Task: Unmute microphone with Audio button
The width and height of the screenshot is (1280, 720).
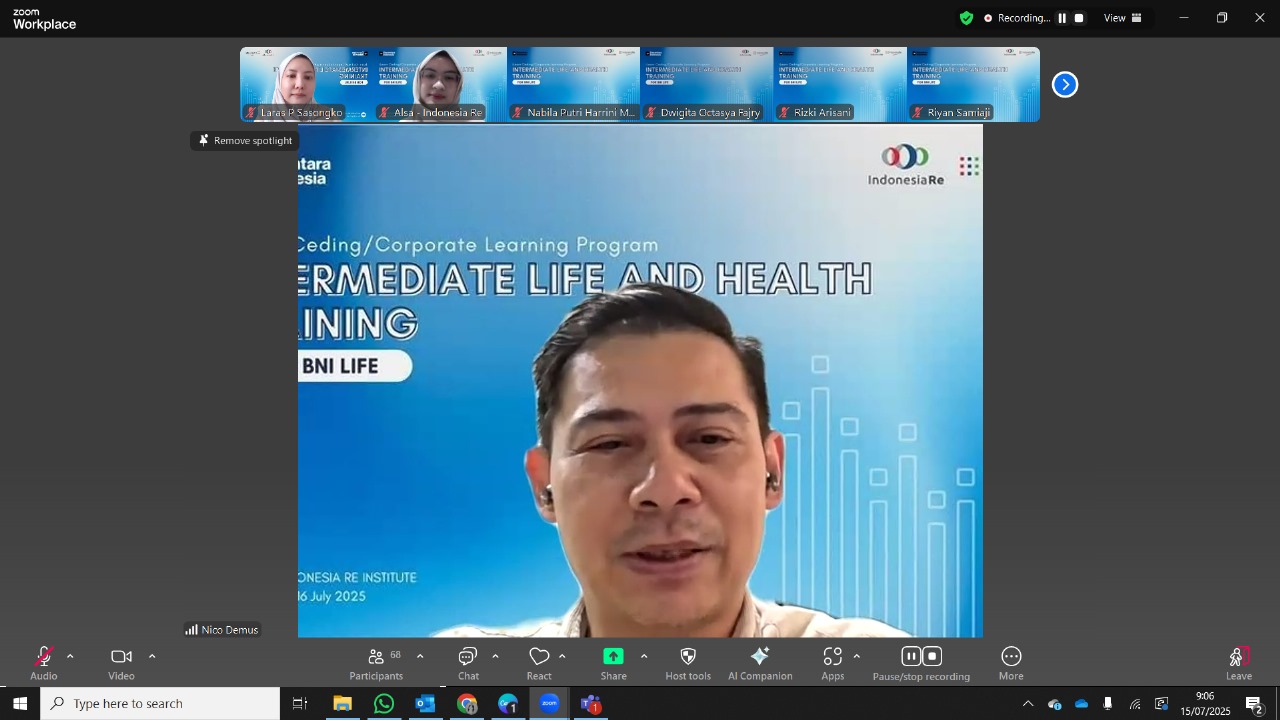Action: click(x=44, y=663)
